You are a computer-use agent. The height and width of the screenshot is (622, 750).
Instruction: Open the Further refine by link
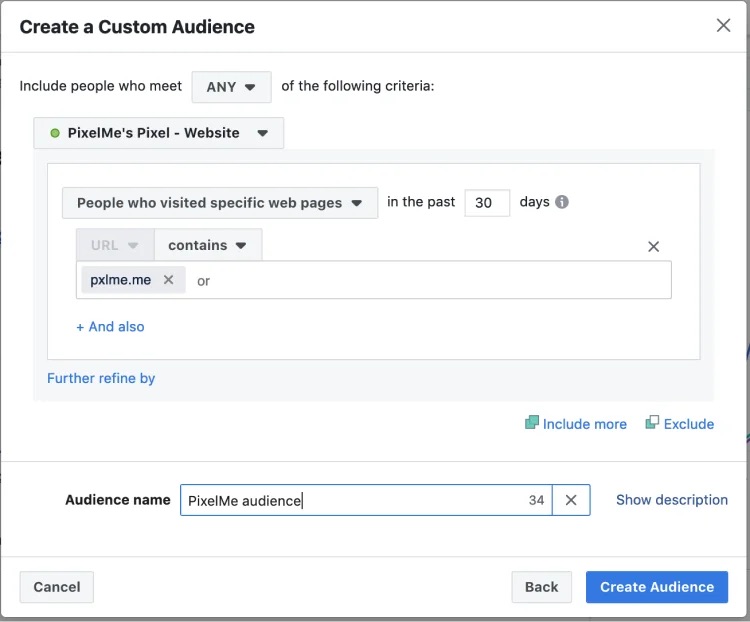[101, 378]
